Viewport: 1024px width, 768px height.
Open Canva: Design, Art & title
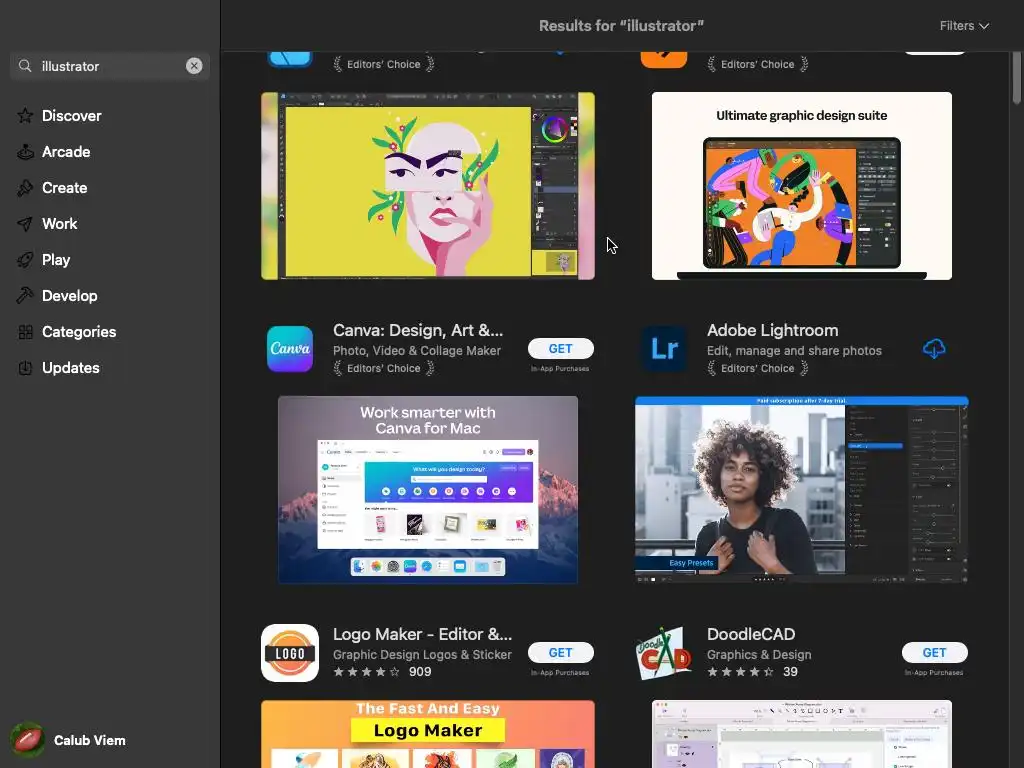click(x=418, y=330)
